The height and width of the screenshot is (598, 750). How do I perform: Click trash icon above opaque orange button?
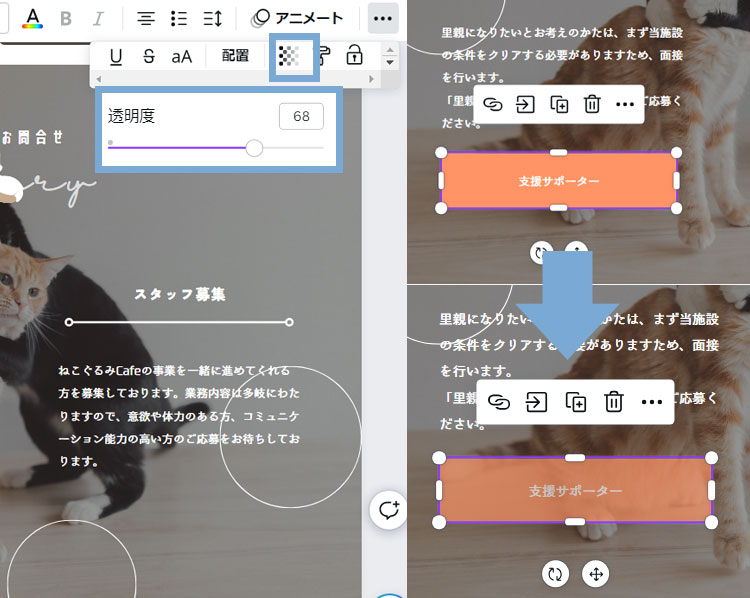coord(592,104)
